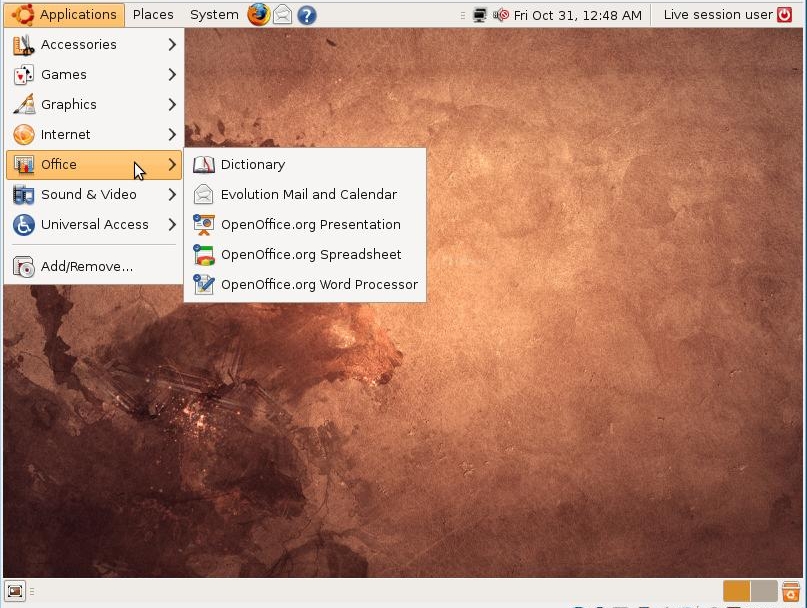Launch Dictionary from the Office submenu
This screenshot has width=807, height=608.
[305, 165]
